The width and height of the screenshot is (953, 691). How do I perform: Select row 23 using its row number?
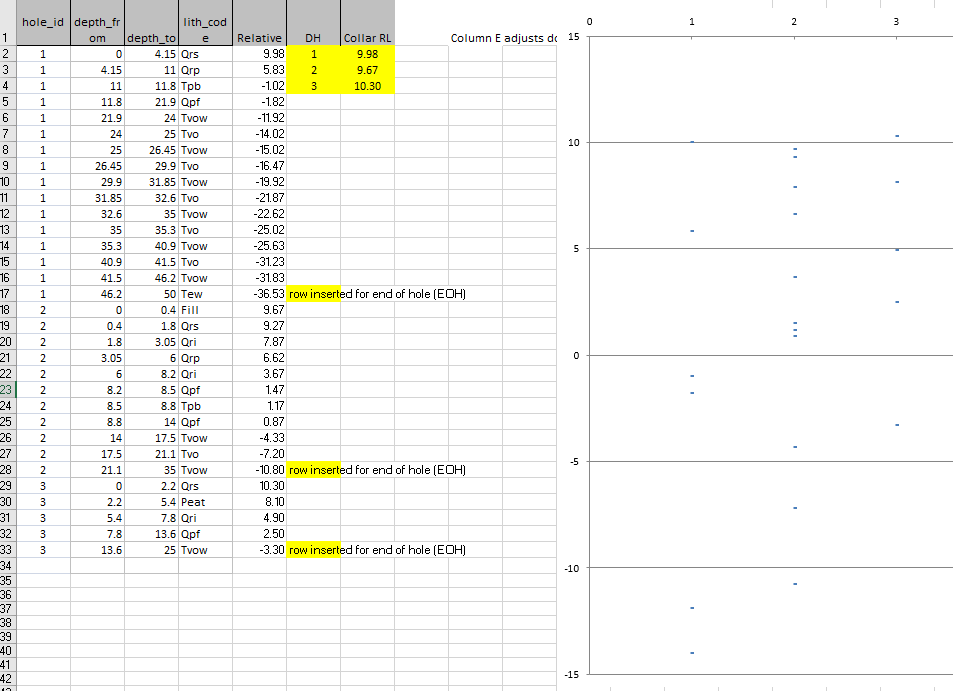[x=9, y=389]
